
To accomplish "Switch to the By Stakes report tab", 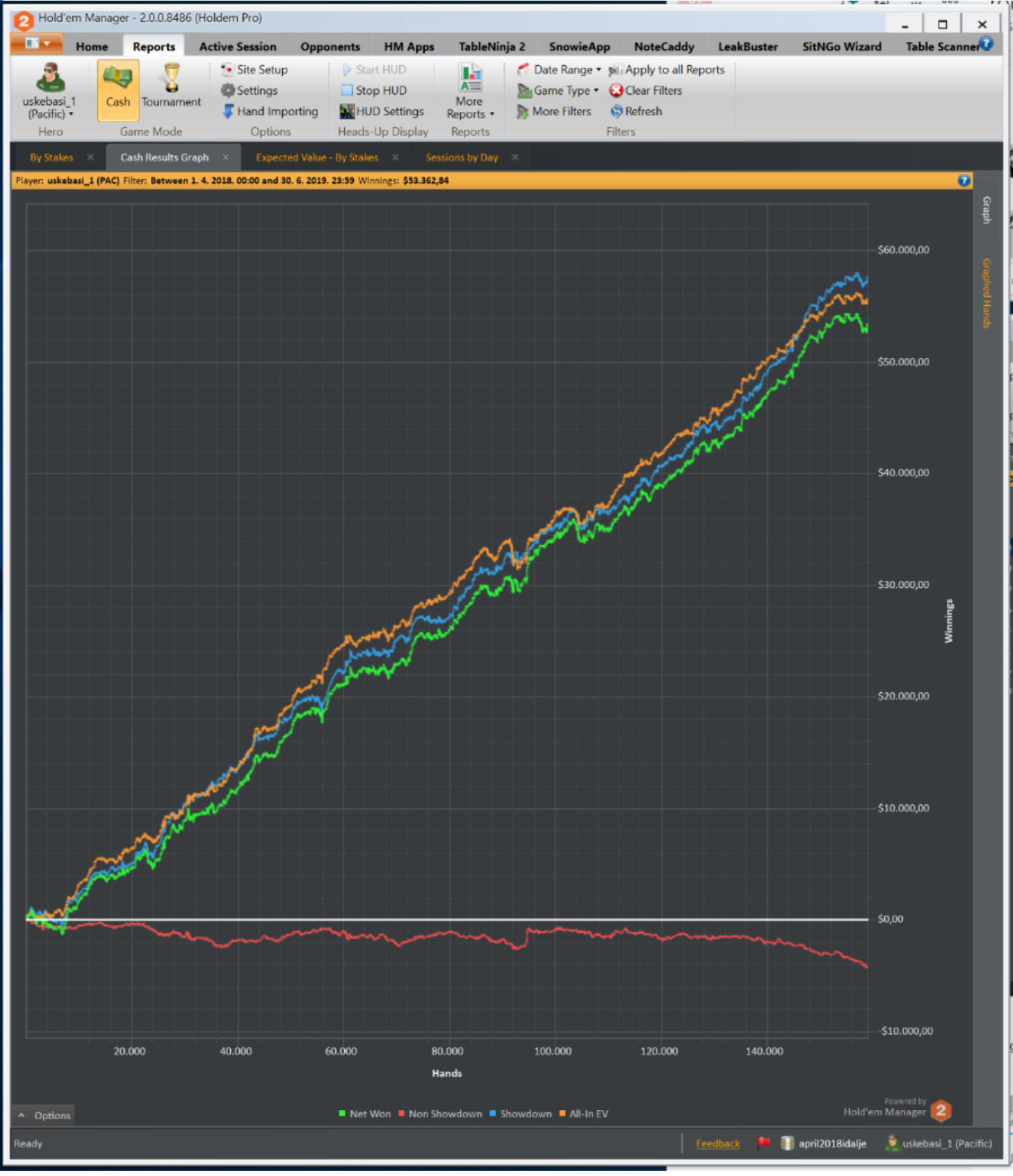I will tap(51, 158).
